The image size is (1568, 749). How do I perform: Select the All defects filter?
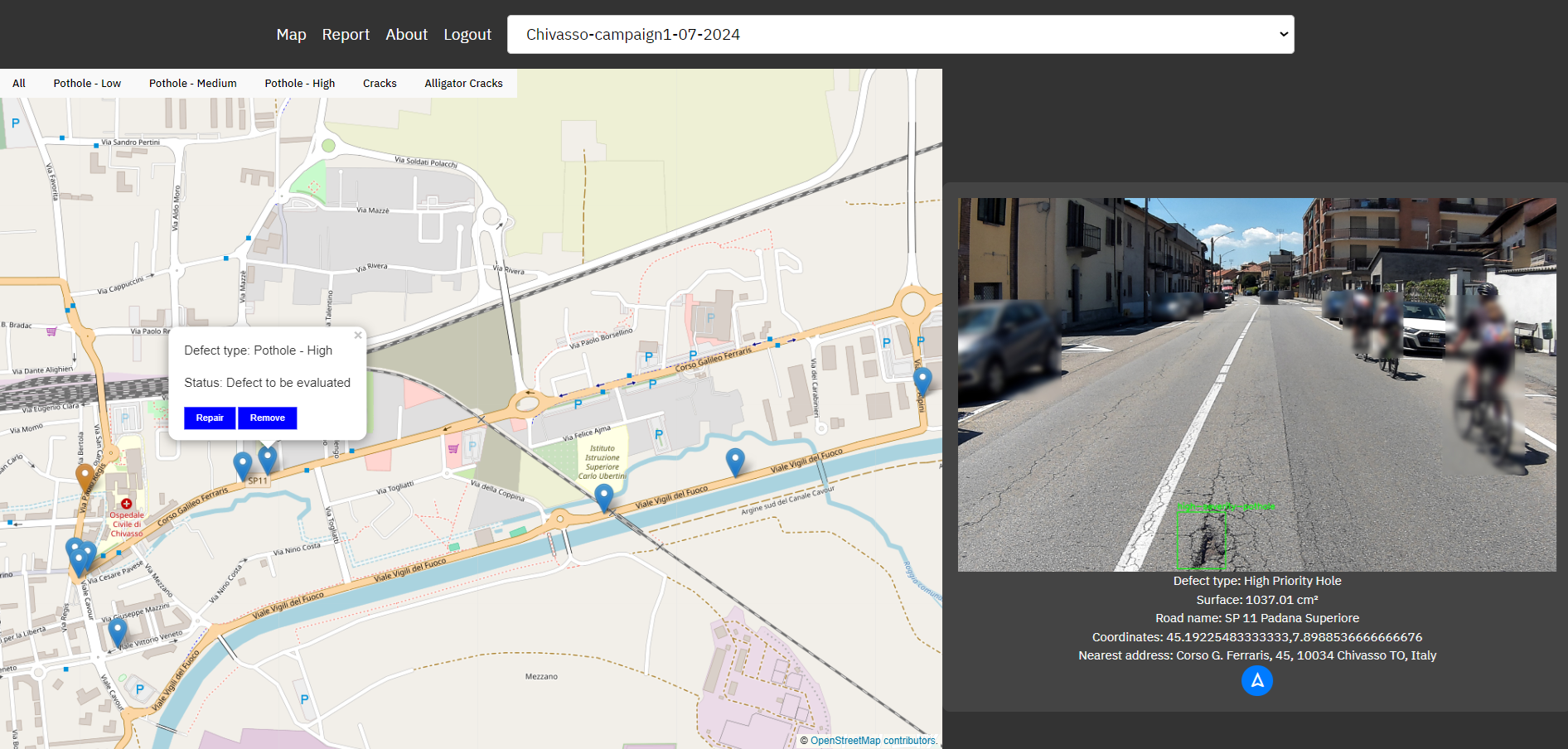tap(19, 84)
